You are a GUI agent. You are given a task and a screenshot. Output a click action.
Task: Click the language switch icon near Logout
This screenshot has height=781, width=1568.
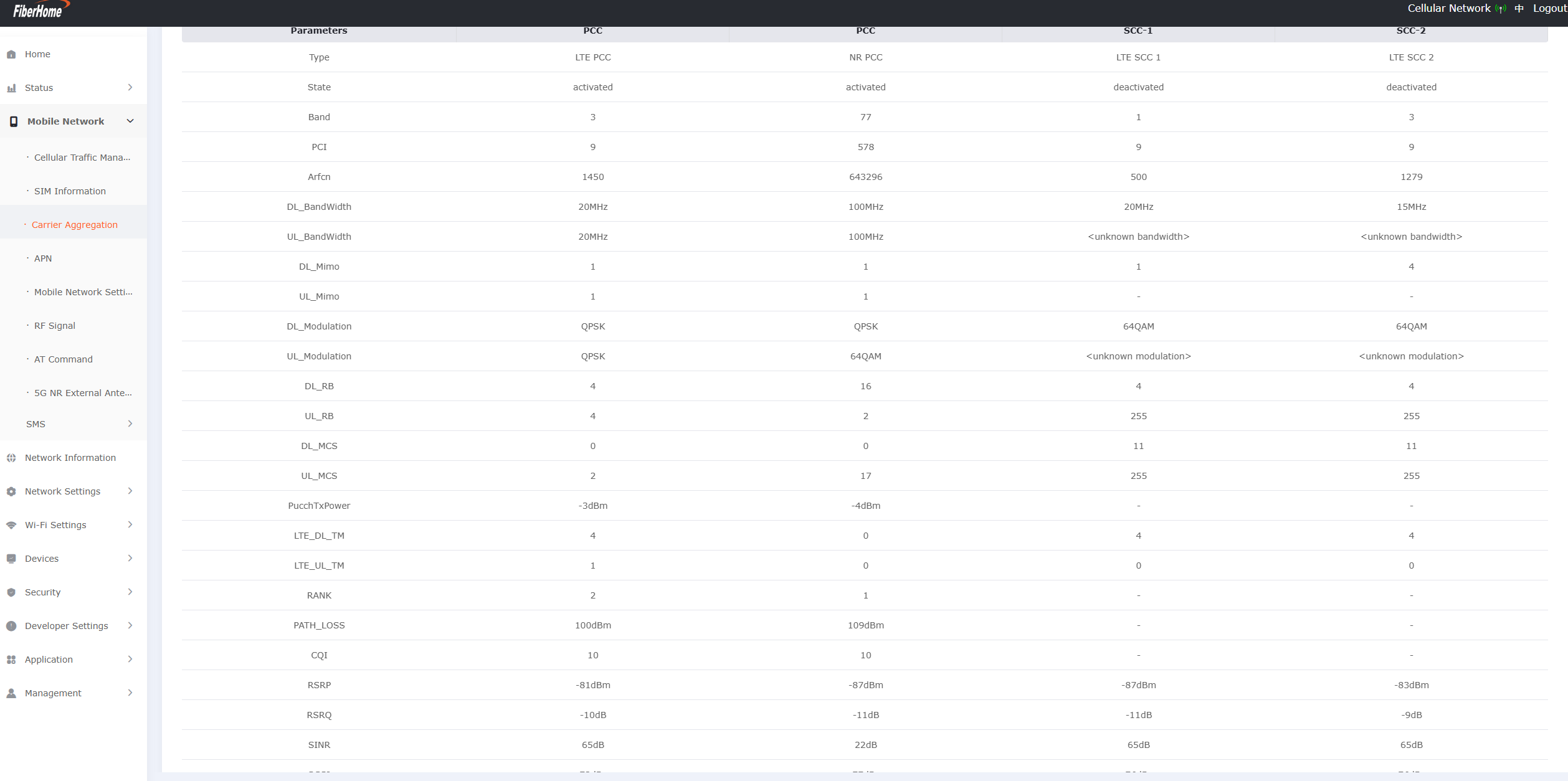[1519, 9]
